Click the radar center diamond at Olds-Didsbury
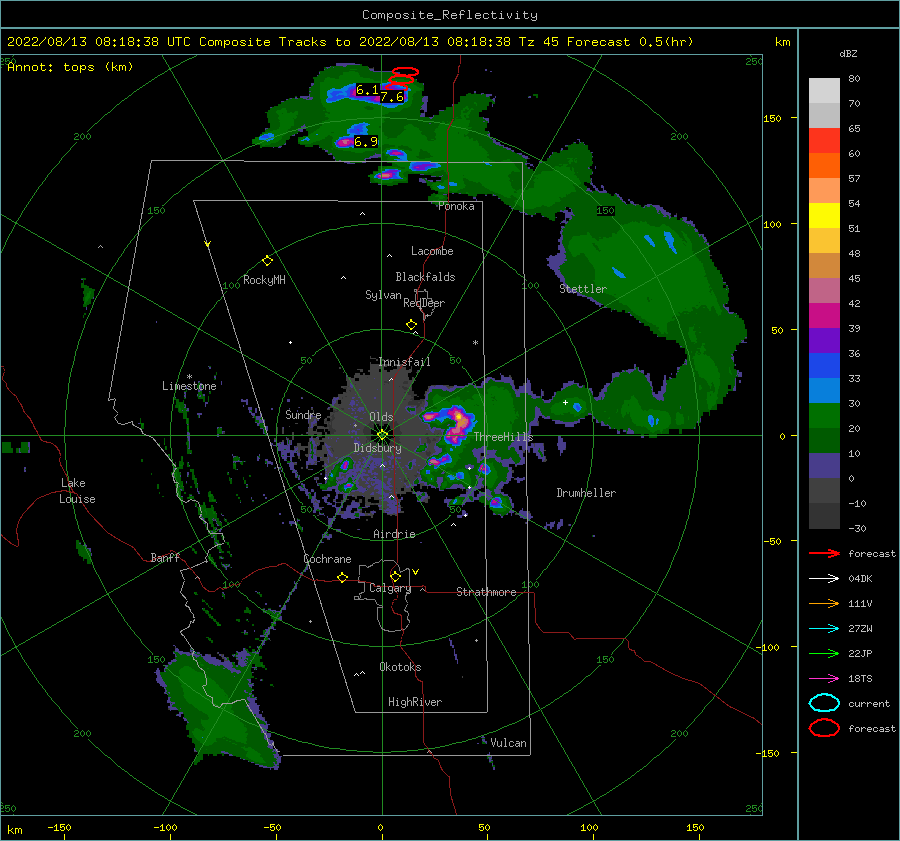Screen dimensions: 900x841 382,435
